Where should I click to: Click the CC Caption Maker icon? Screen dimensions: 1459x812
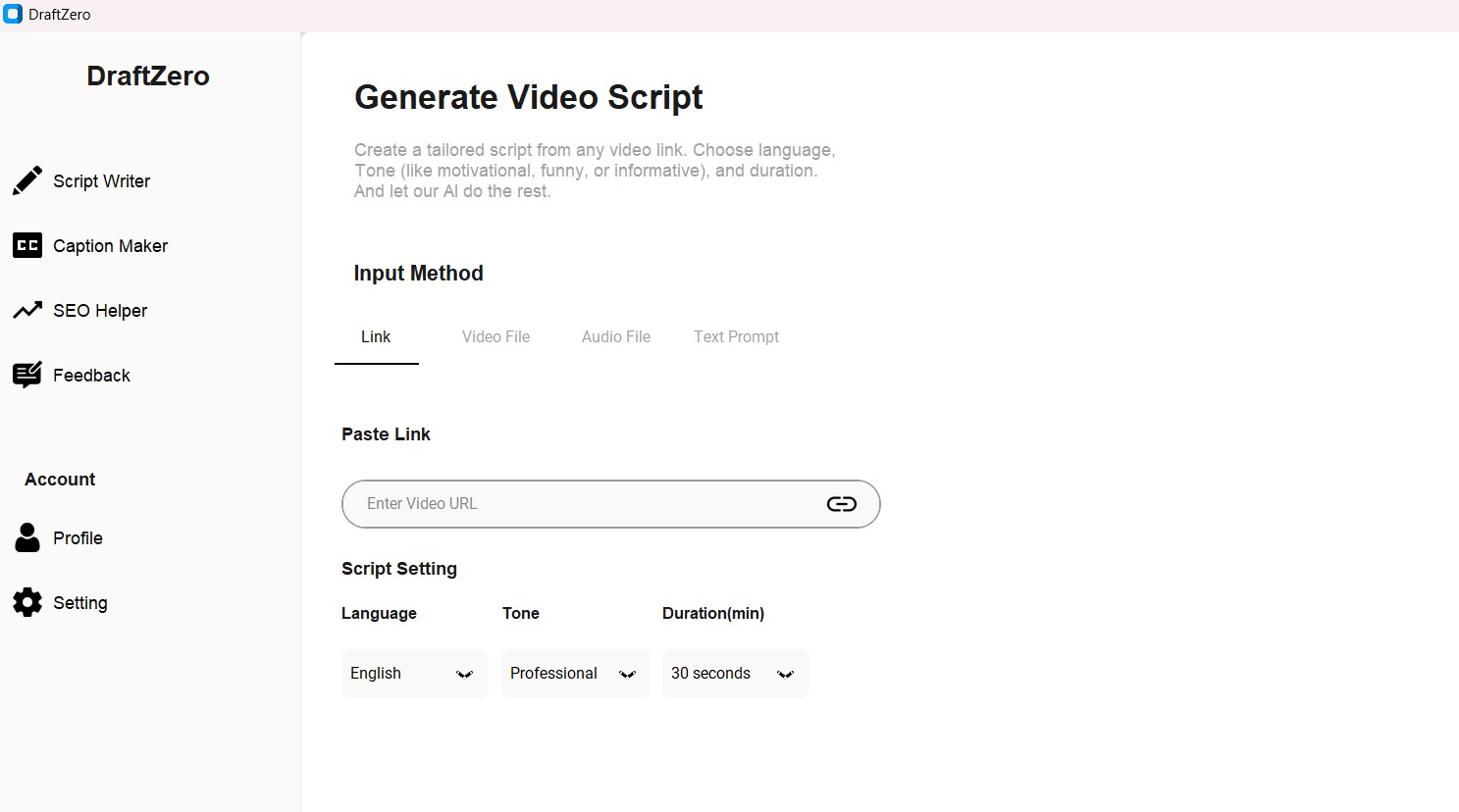pyautogui.click(x=27, y=245)
